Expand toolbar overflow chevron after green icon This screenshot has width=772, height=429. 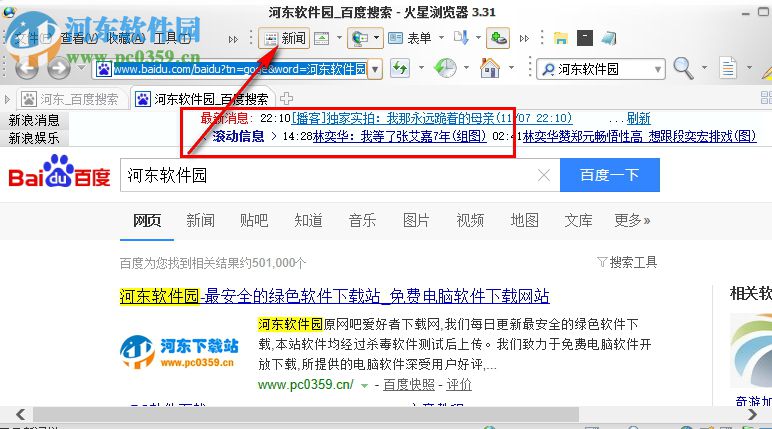point(524,38)
